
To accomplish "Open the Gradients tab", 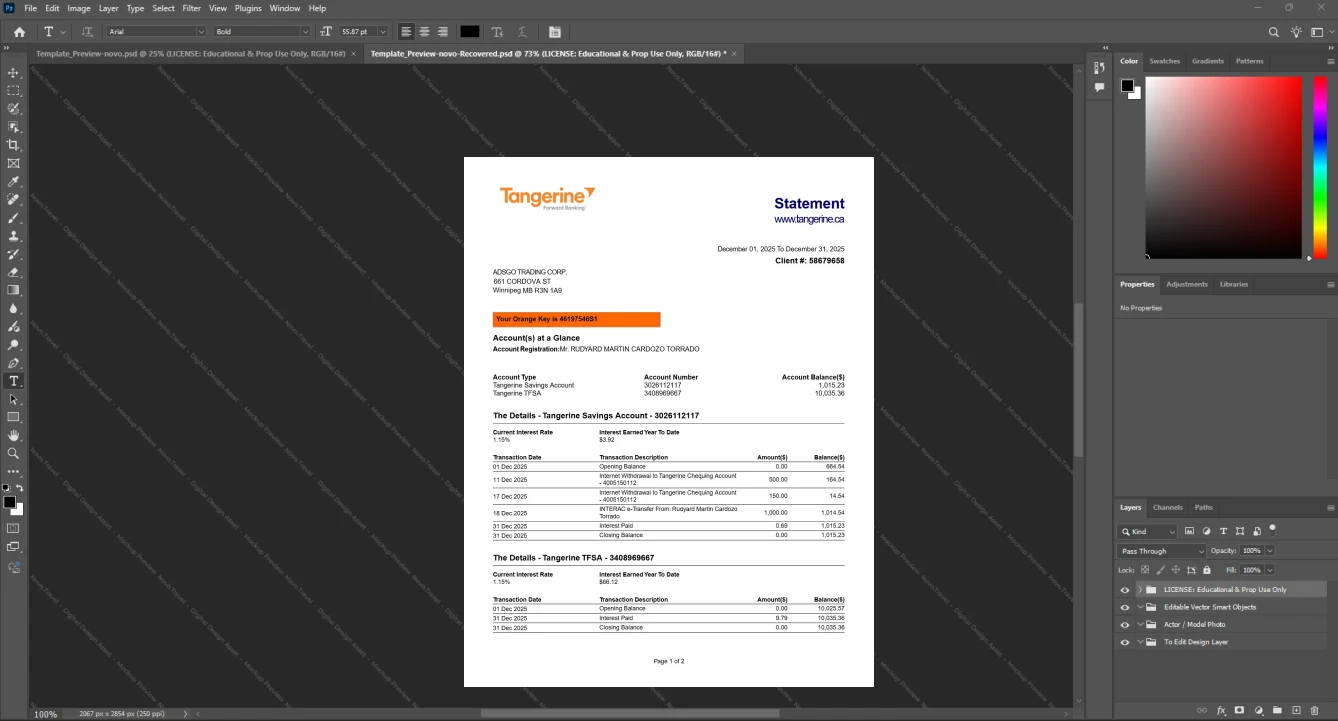I will (x=1208, y=61).
